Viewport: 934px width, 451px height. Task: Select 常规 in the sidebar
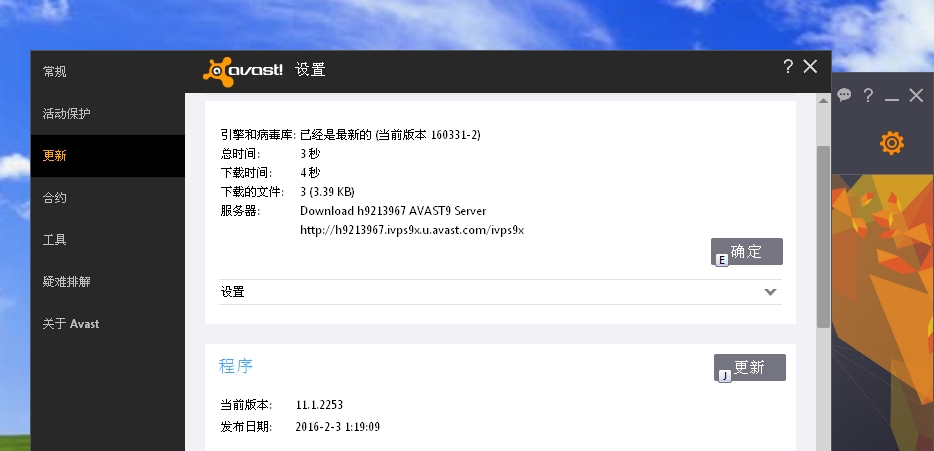point(55,72)
